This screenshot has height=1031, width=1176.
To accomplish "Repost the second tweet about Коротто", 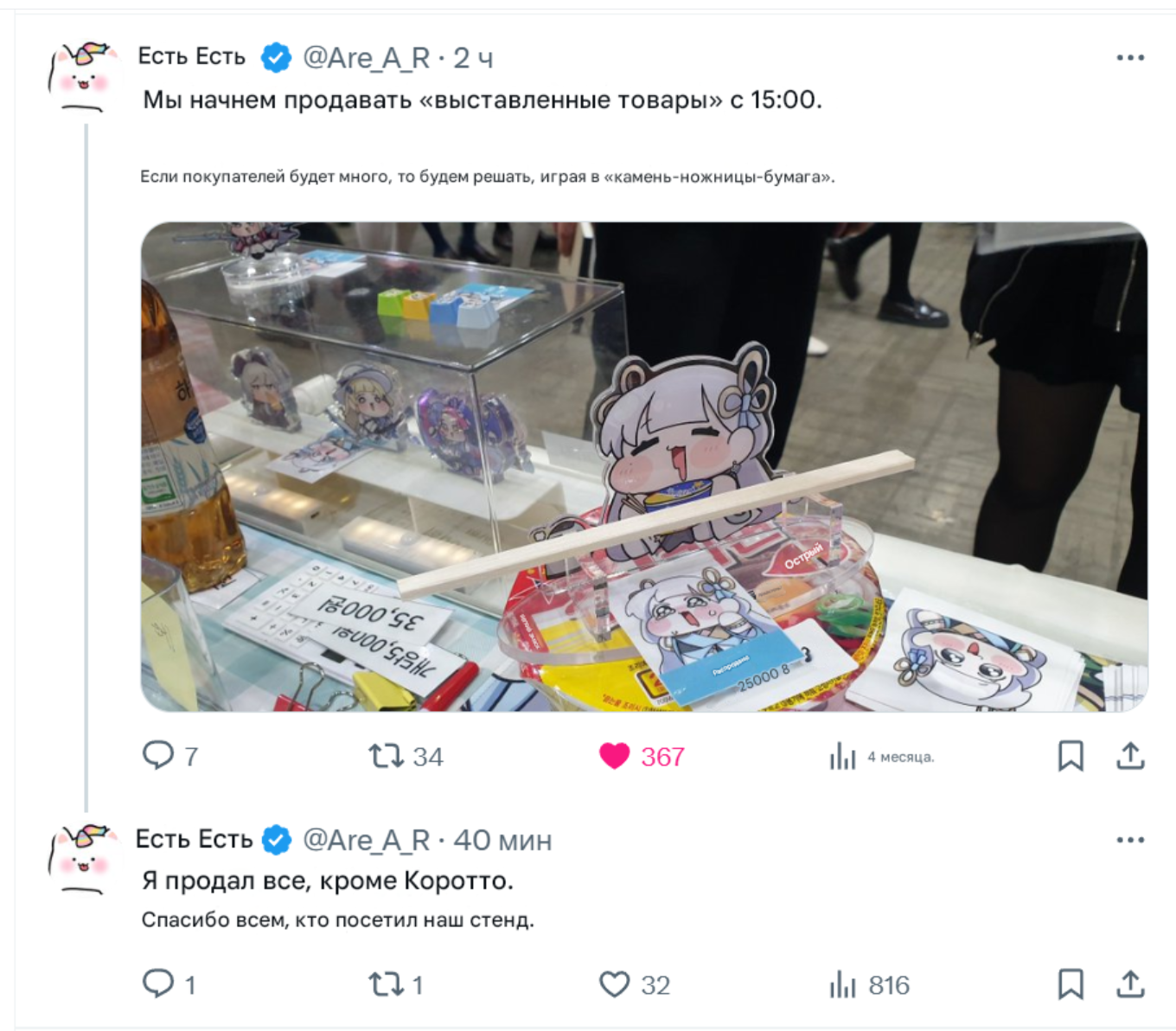I will coord(395,984).
